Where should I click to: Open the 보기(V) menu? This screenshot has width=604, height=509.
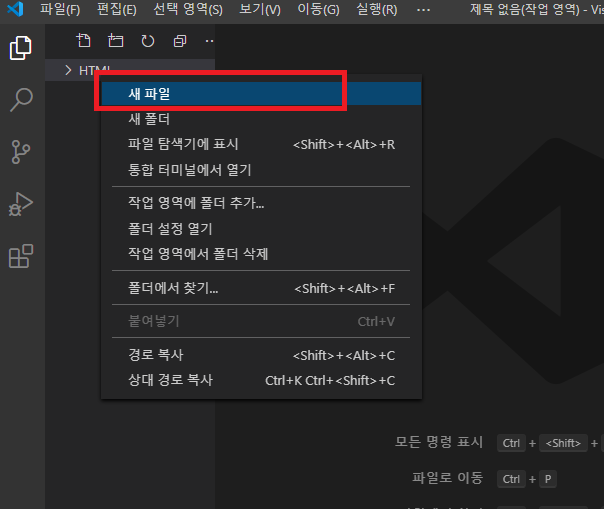click(260, 9)
